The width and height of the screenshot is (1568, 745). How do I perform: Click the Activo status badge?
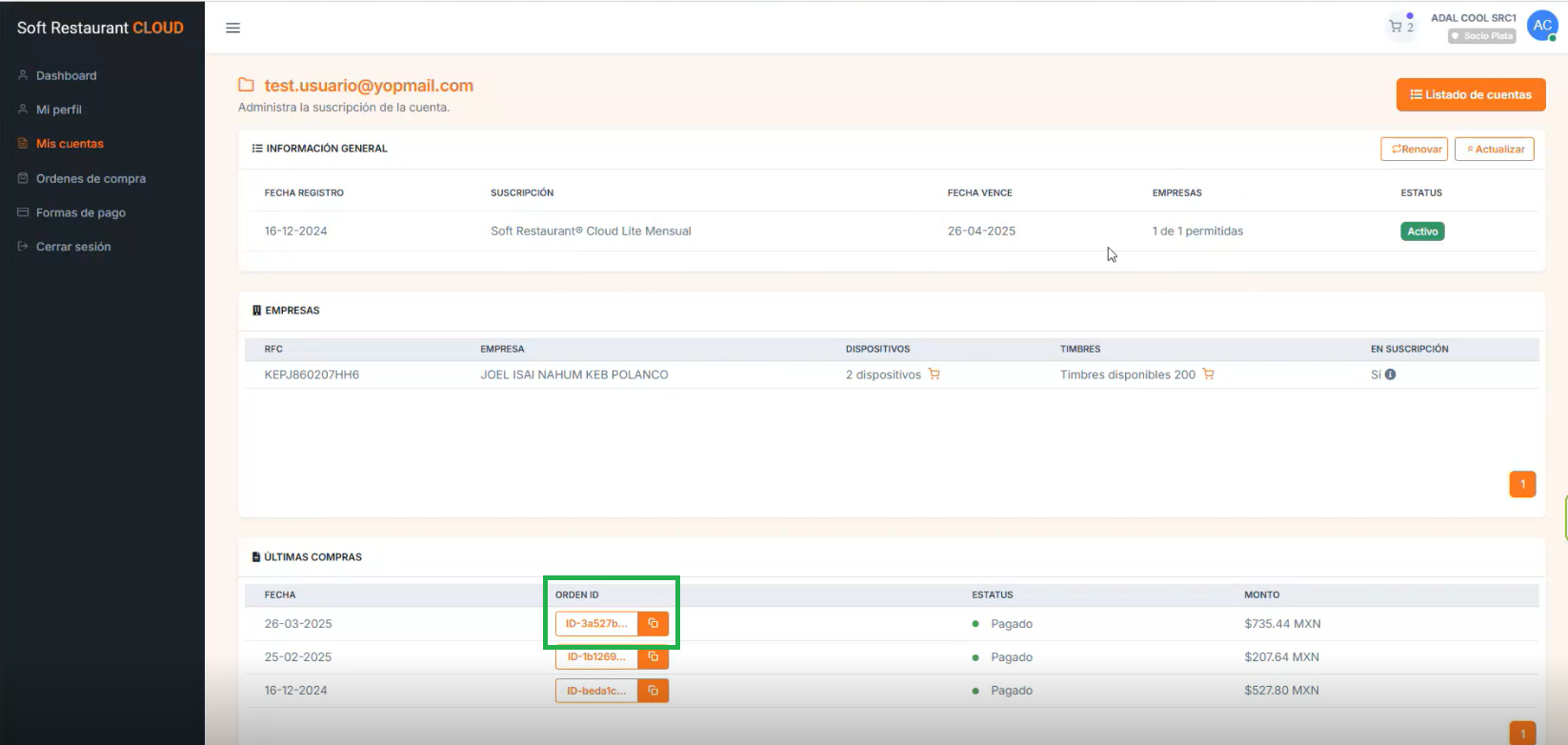coord(1422,232)
